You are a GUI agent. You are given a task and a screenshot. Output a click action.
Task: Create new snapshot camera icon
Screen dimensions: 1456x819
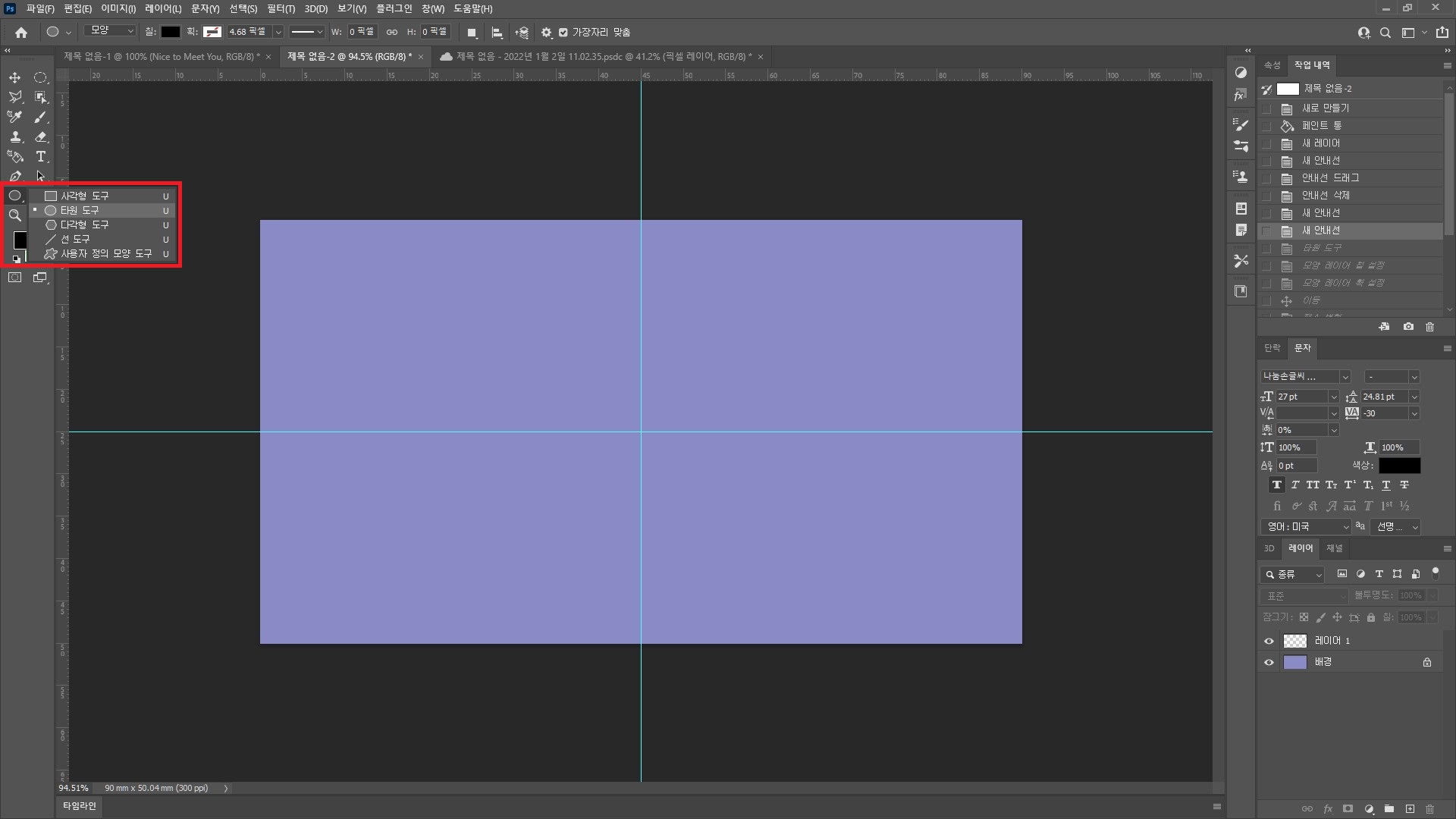click(1408, 327)
